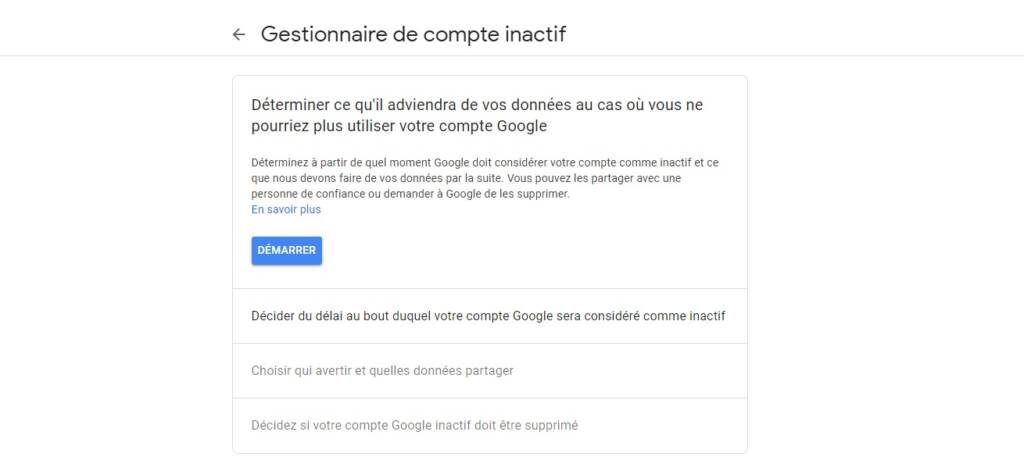The width and height of the screenshot is (1024, 471).
Task: Click the back arrow icon
Action: click(238, 35)
